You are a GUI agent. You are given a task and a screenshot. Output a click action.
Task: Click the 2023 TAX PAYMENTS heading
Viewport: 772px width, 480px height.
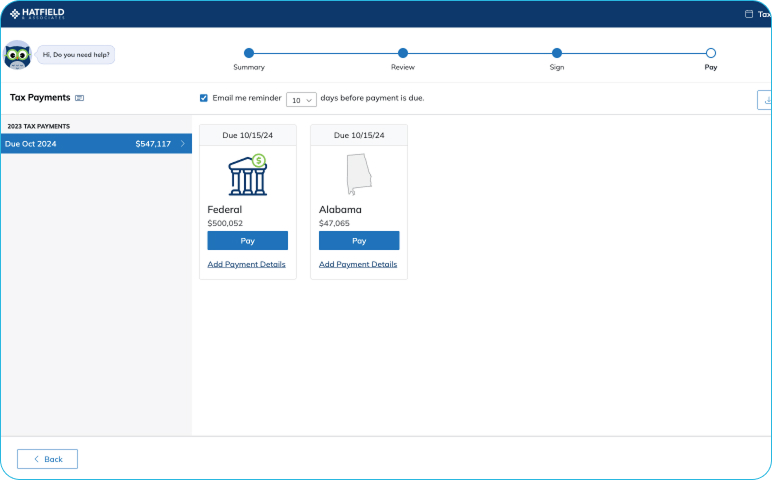38,127
